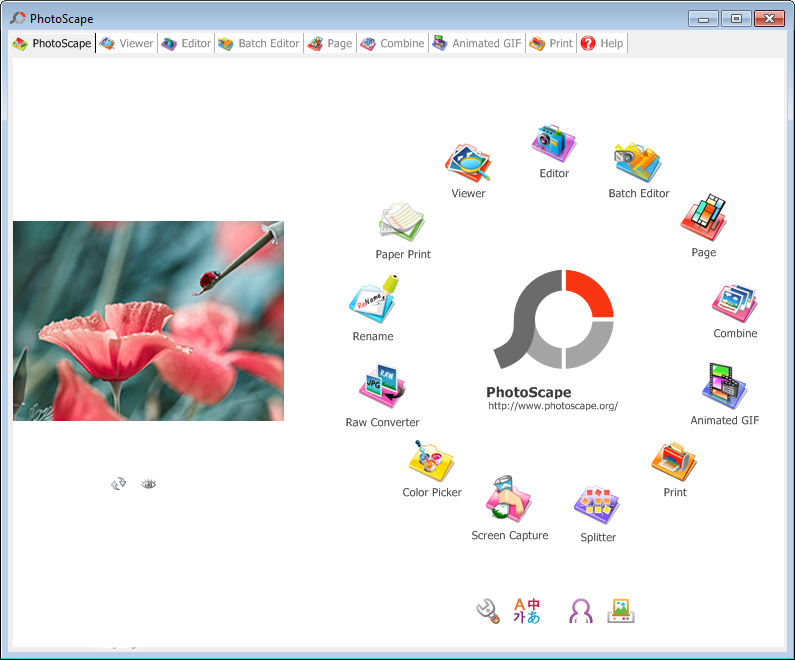Change language with the multilingual letters icon
The height and width of the screenshot is (660, 795).
526,611
